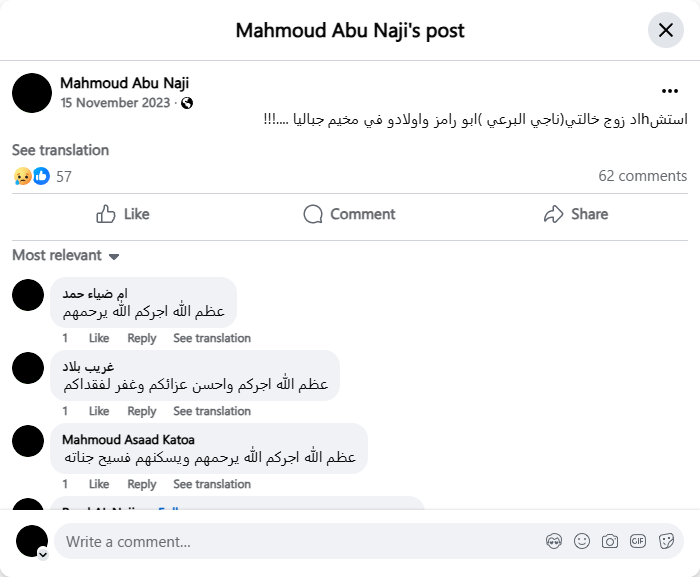This screenshot has width=700, height=577.
Task: Click the avatar sticker icon in comment box
Action: coord(554,541)
